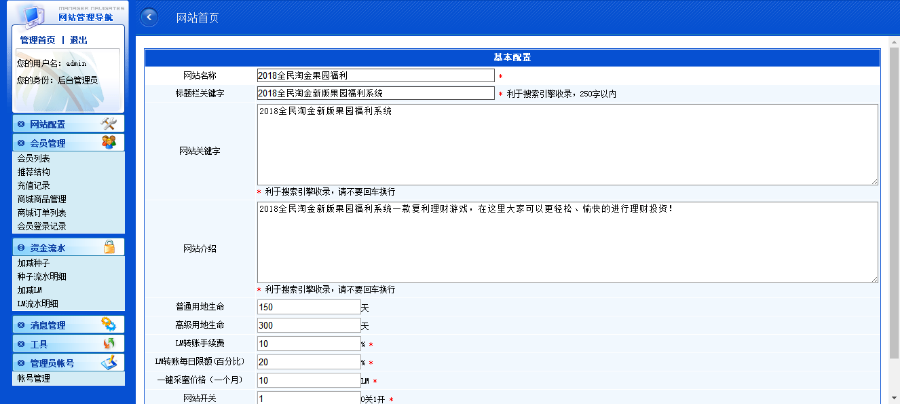Viewport: 900px width, 404px height.
Task: Click the page vertical scrollbar up arrow
Action: pos(894,42)
